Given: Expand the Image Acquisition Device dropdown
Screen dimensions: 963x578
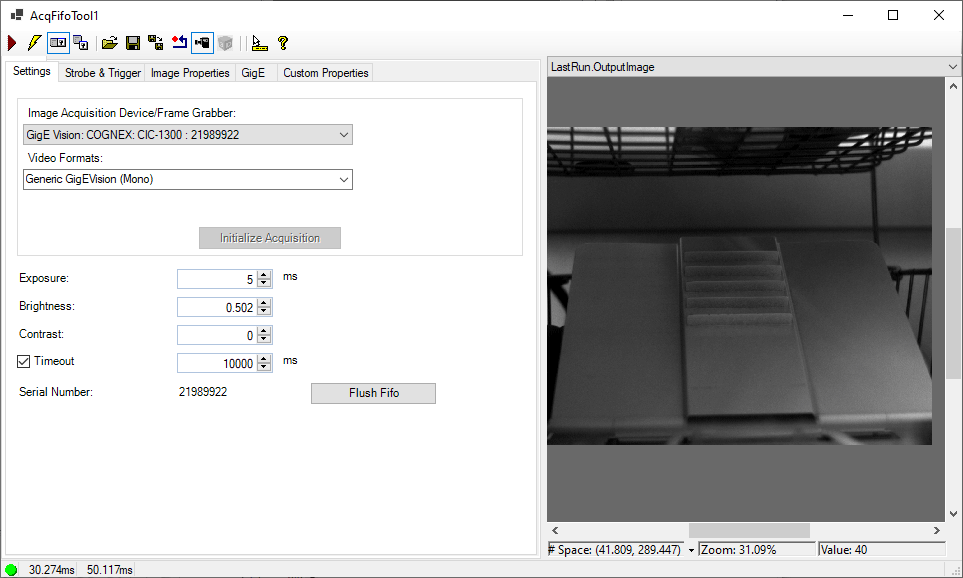Looking at the screenshot, I should [x=343, y=135].
